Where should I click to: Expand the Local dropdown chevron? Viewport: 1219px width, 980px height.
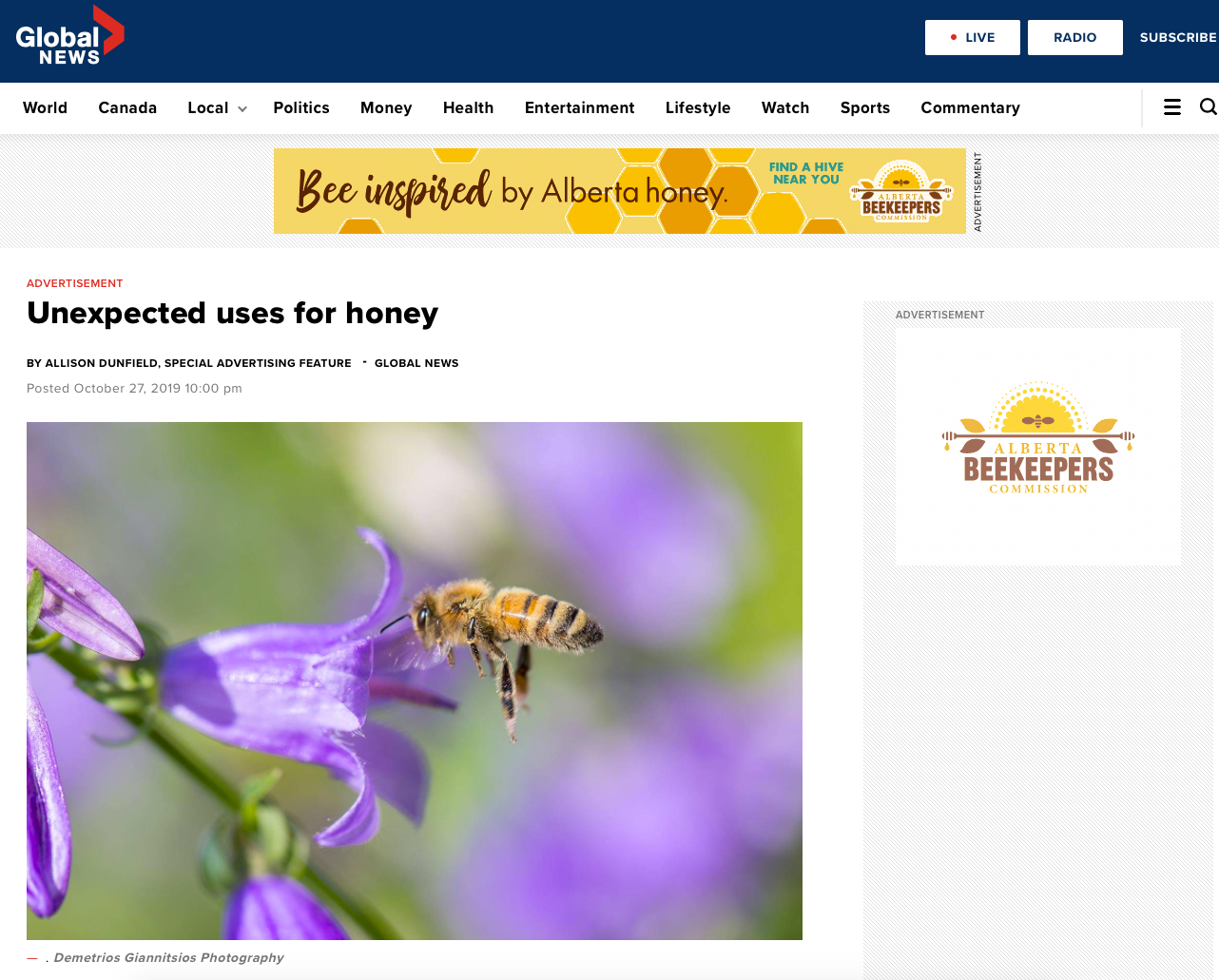click(x=242, y=109)
